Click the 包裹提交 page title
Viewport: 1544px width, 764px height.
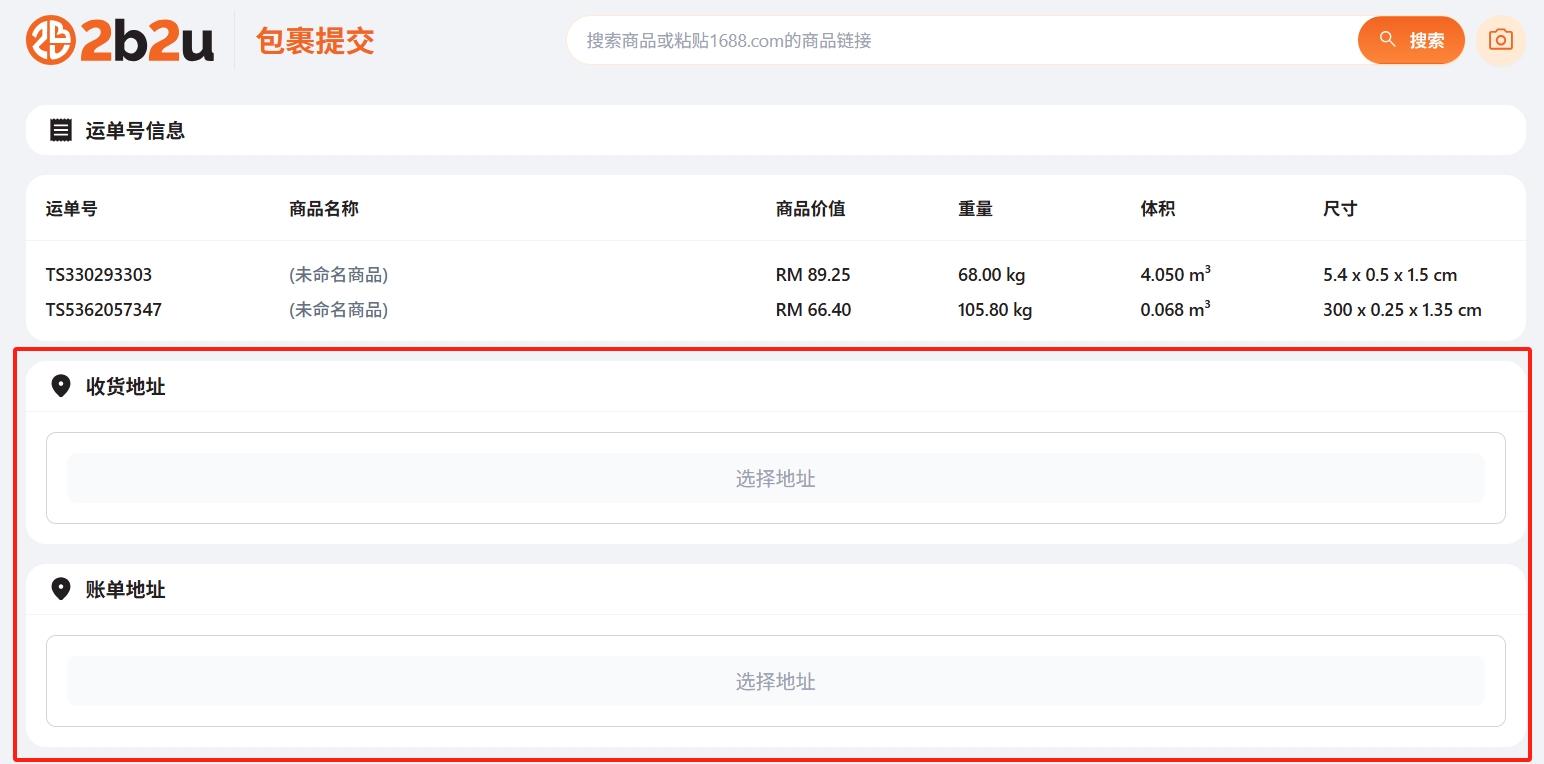(315, 41)
